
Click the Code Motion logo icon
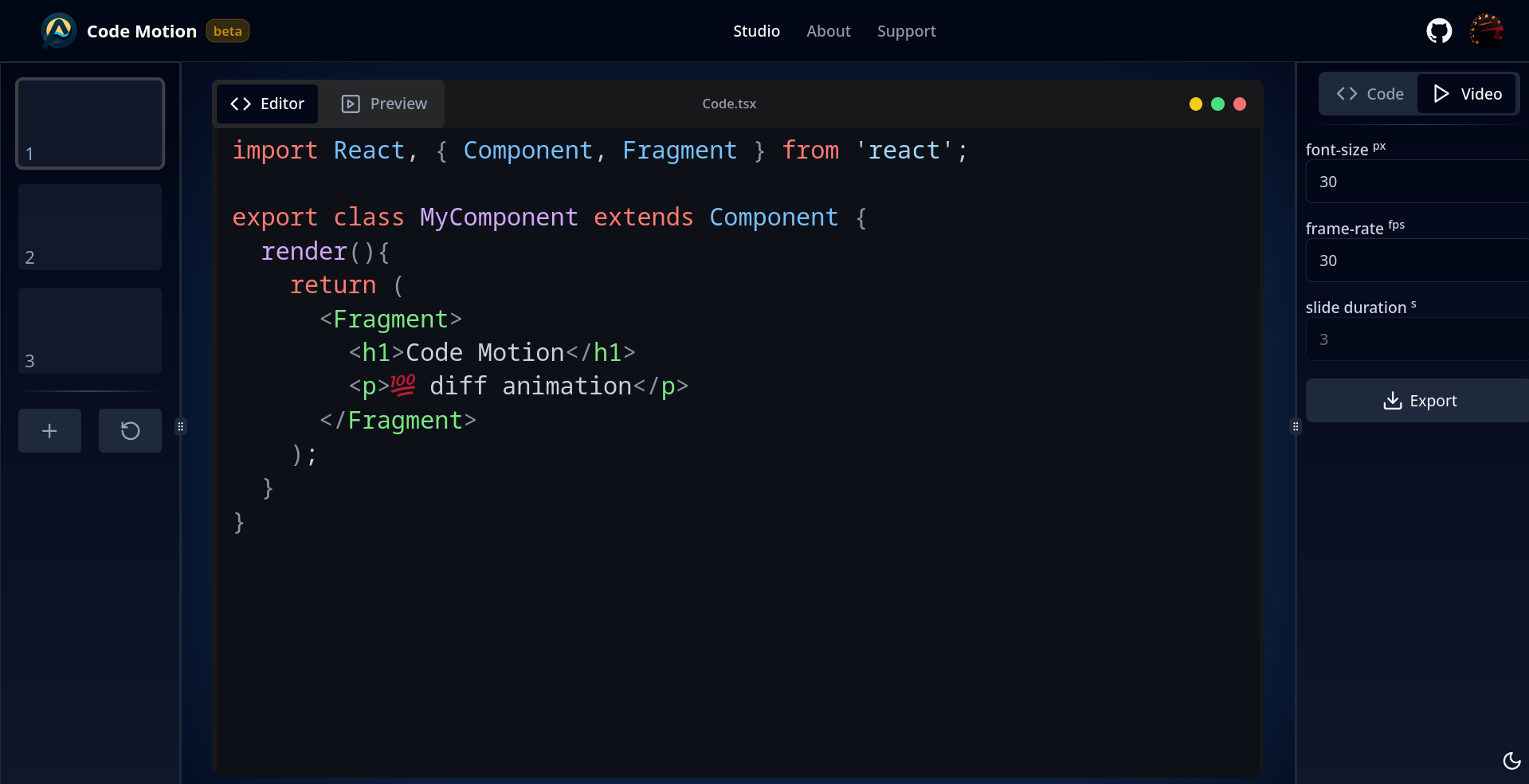pos(59,31)
